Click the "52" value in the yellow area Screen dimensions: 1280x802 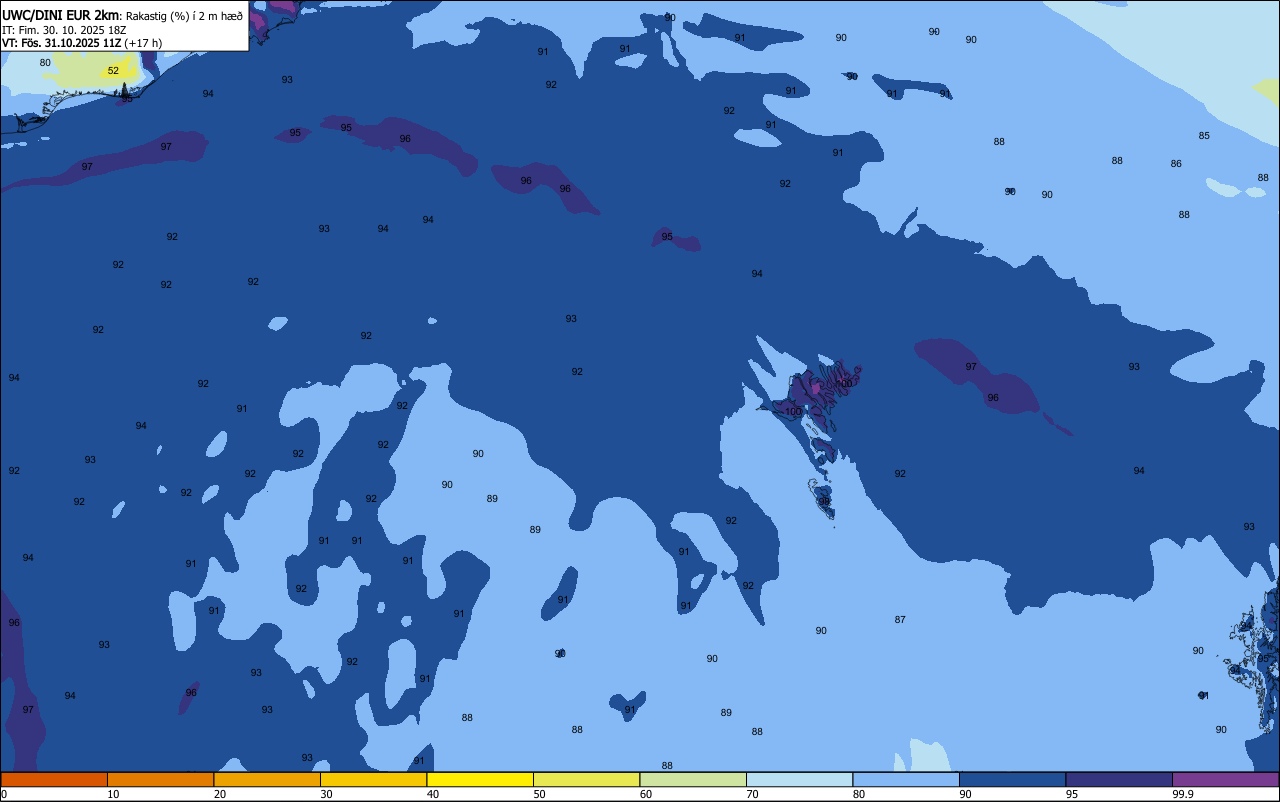113,71
